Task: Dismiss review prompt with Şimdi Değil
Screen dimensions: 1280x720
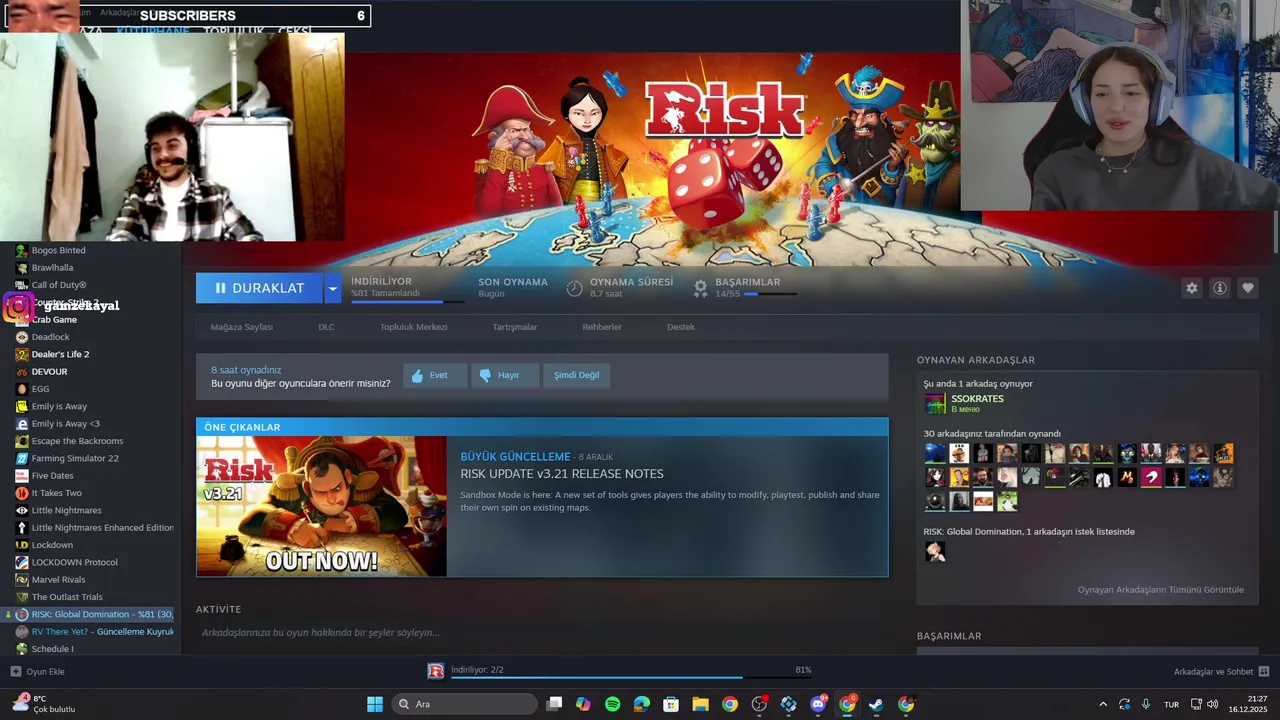Action: 576,375
